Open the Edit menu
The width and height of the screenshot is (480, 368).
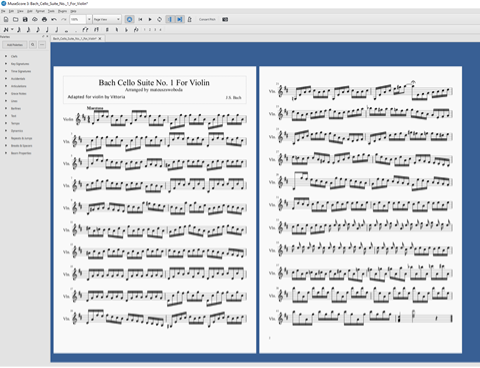click(11, 11)
